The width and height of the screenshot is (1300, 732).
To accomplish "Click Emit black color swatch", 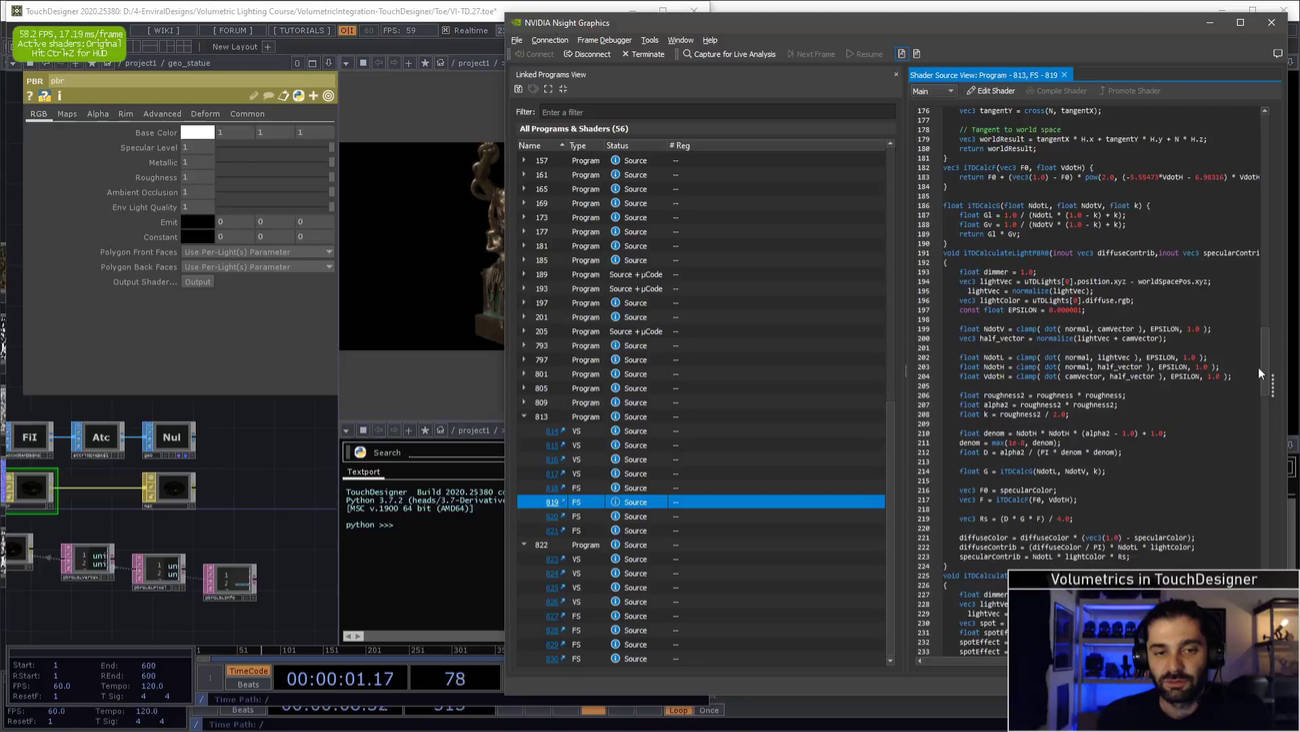I will [197, 222].
